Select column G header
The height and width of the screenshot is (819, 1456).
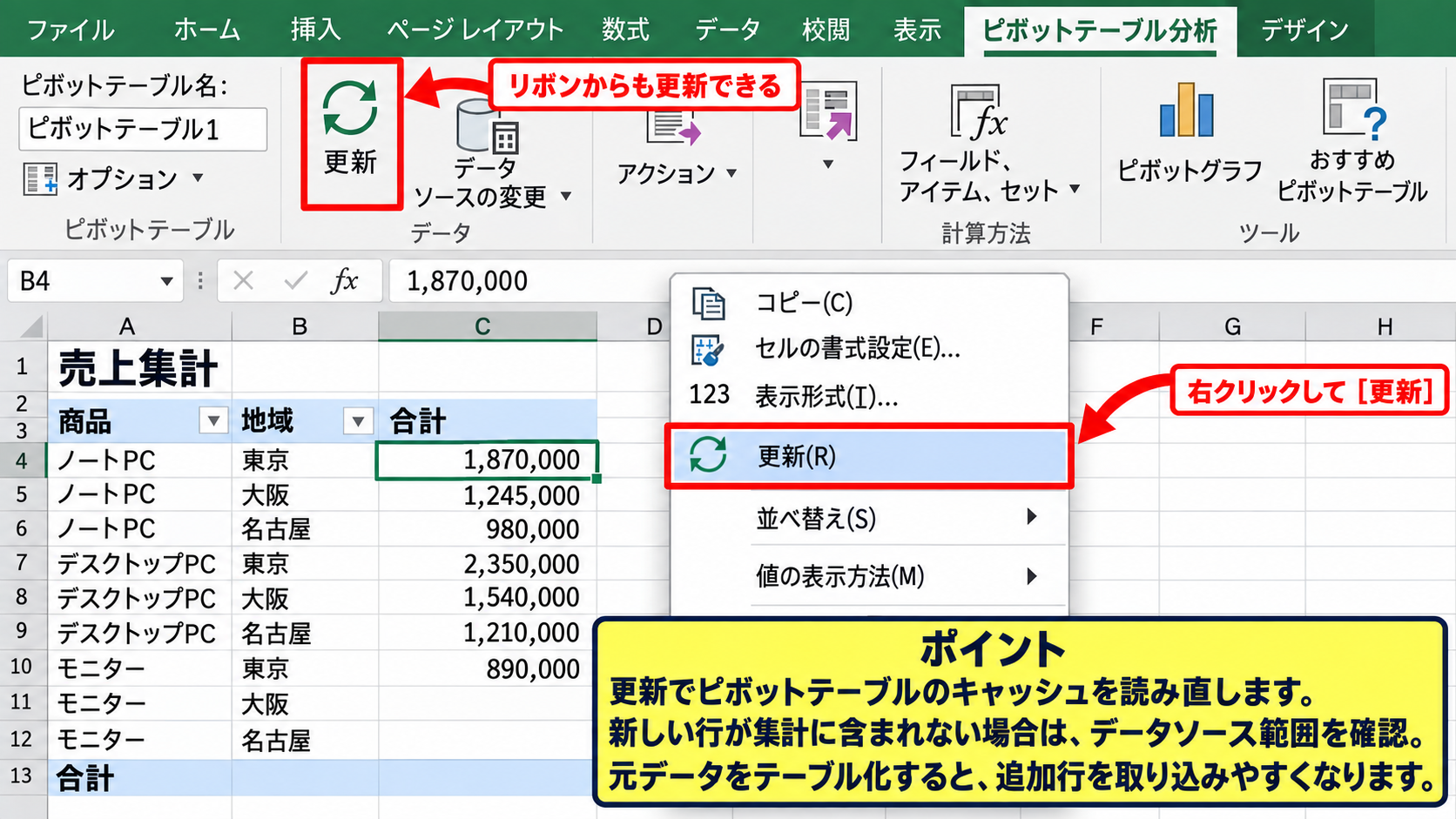pos(1232,327)
